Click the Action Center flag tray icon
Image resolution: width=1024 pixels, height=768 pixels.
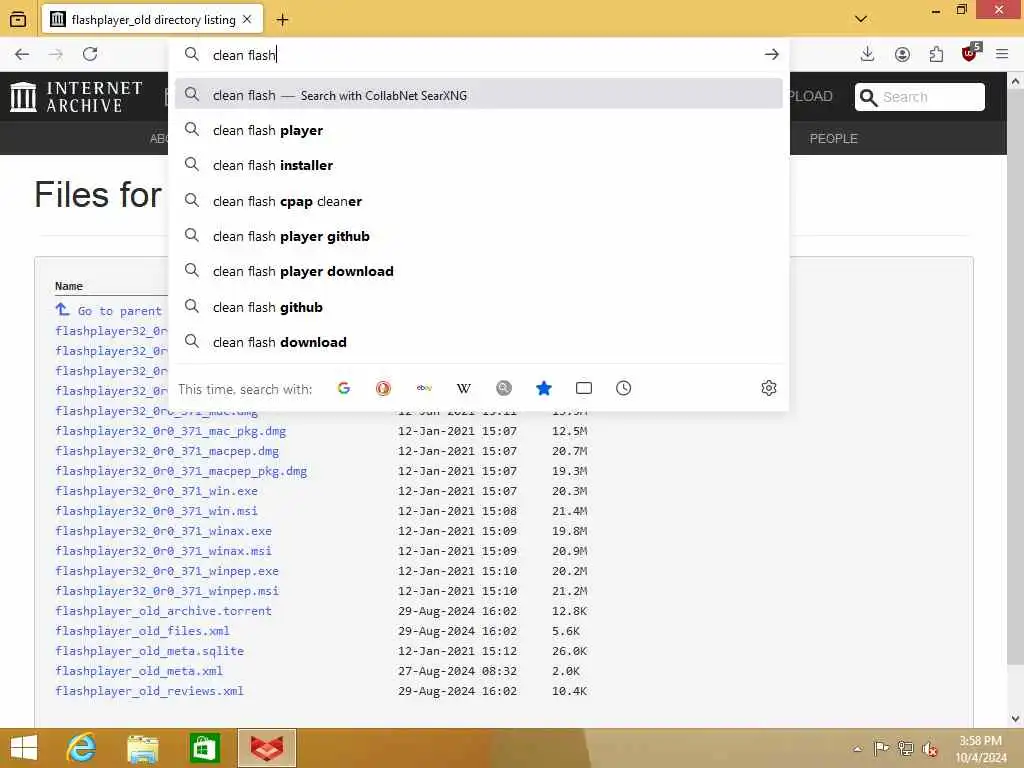point(881,749)
